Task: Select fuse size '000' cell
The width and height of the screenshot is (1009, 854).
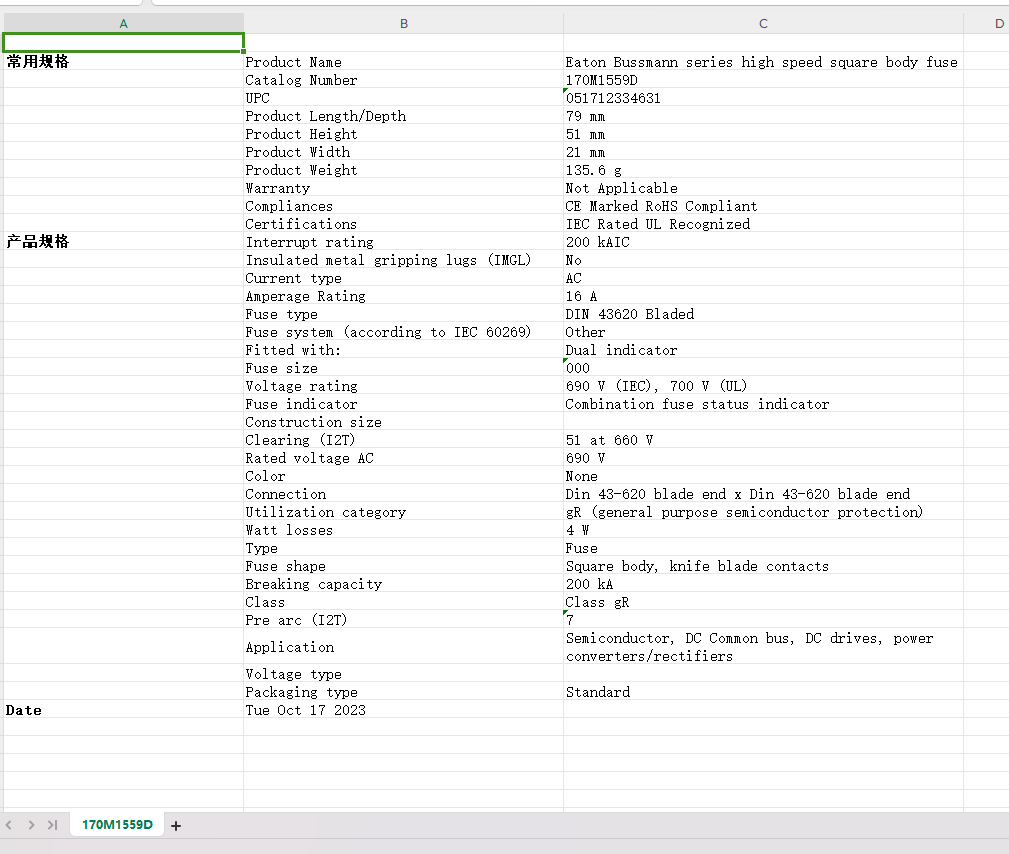Action: [763, 368]
